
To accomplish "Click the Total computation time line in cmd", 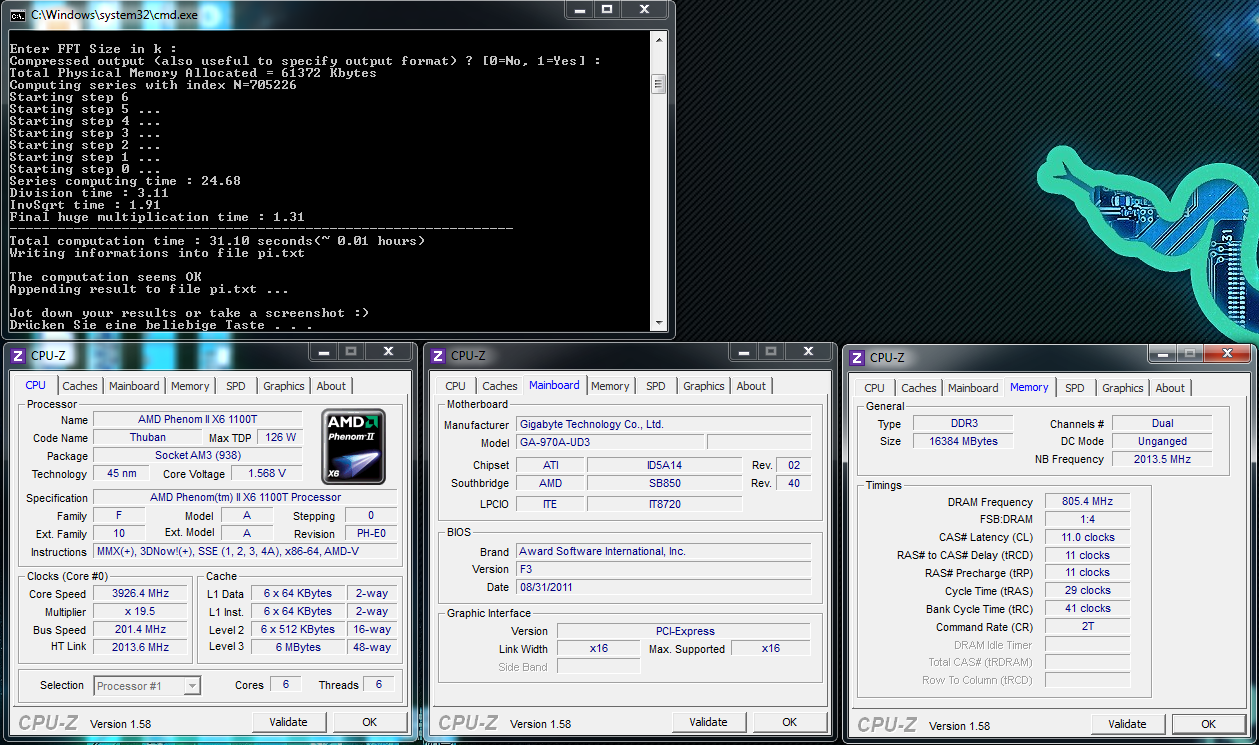I will 217,241.
